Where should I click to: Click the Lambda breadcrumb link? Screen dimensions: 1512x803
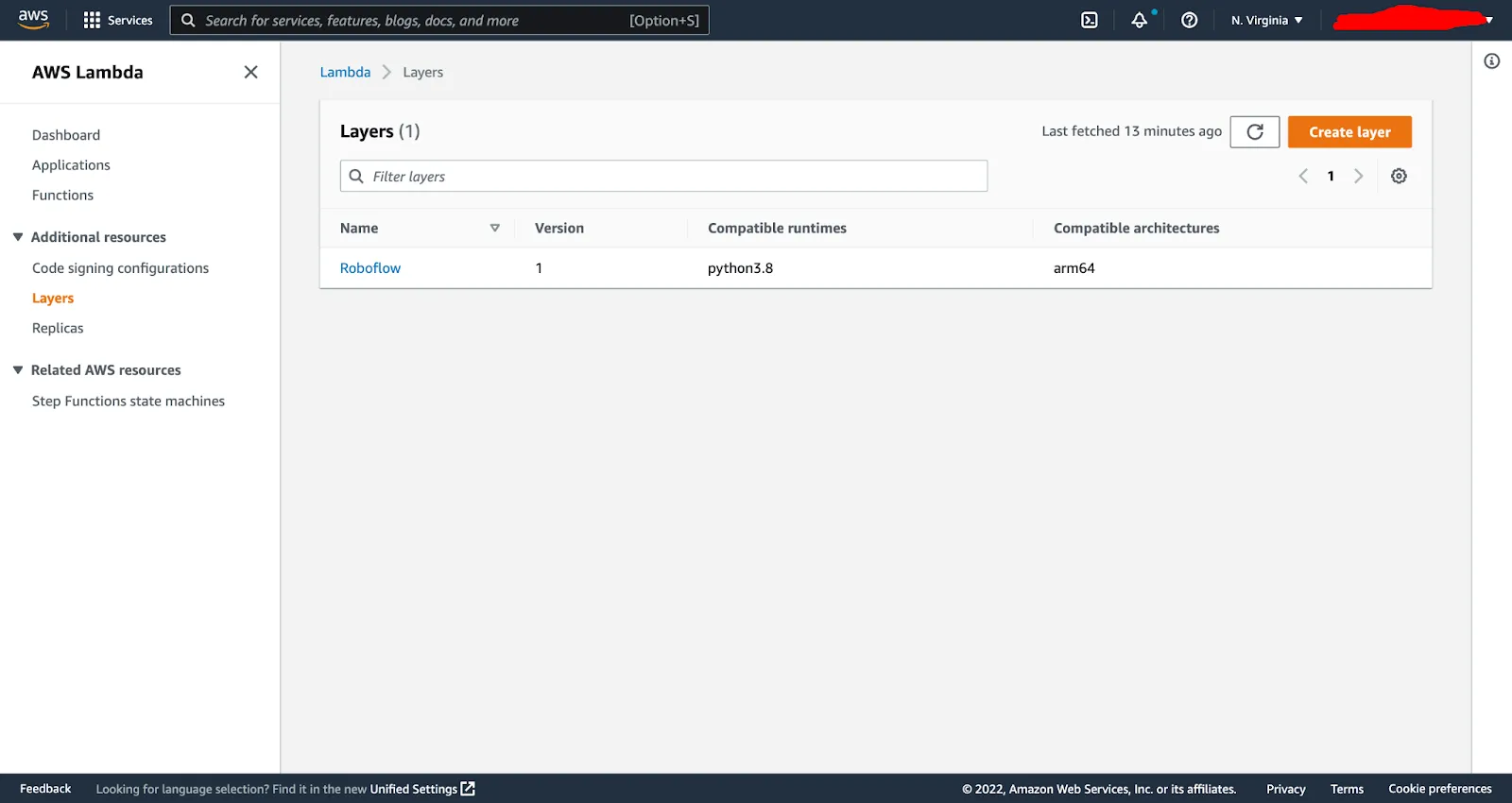[345, 72]
